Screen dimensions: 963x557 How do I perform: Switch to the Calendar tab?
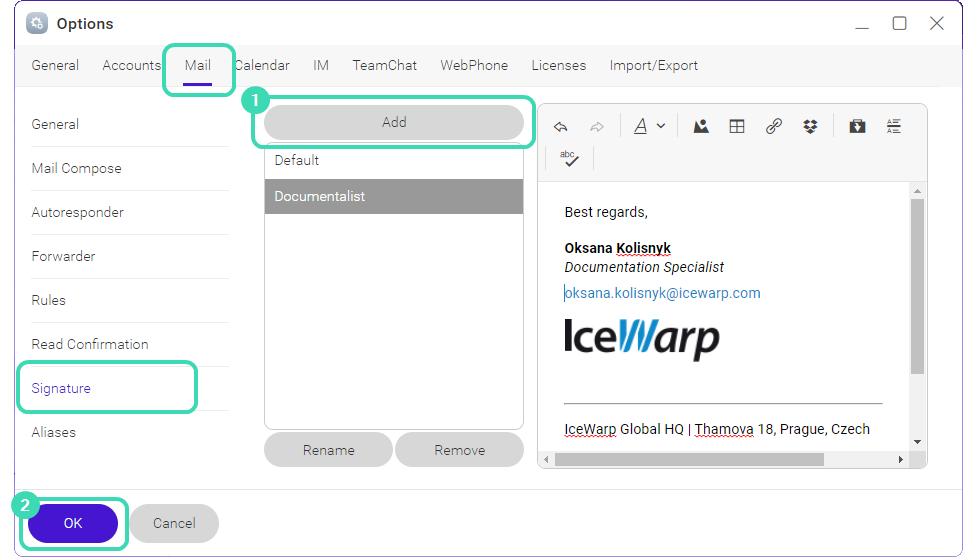point(264,66)
